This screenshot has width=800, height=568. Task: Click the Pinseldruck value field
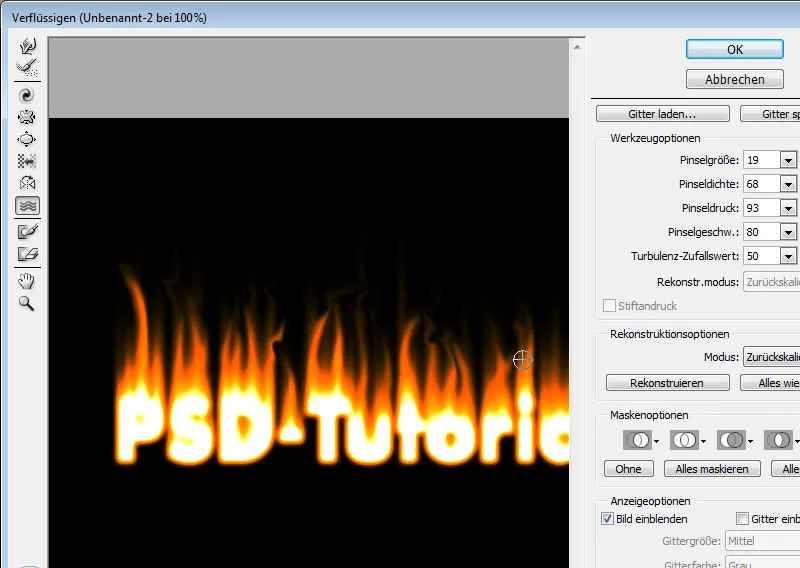pyautogui.click(x=762, y=208)
